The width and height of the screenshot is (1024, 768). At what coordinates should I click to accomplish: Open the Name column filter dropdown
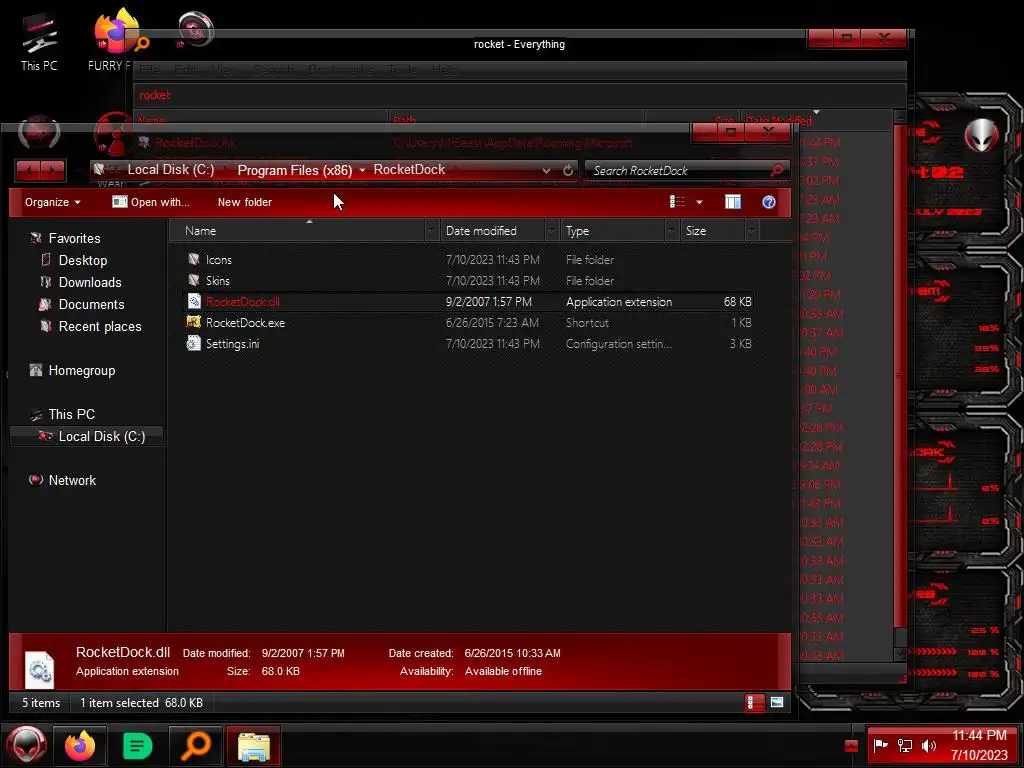(431, 231)
